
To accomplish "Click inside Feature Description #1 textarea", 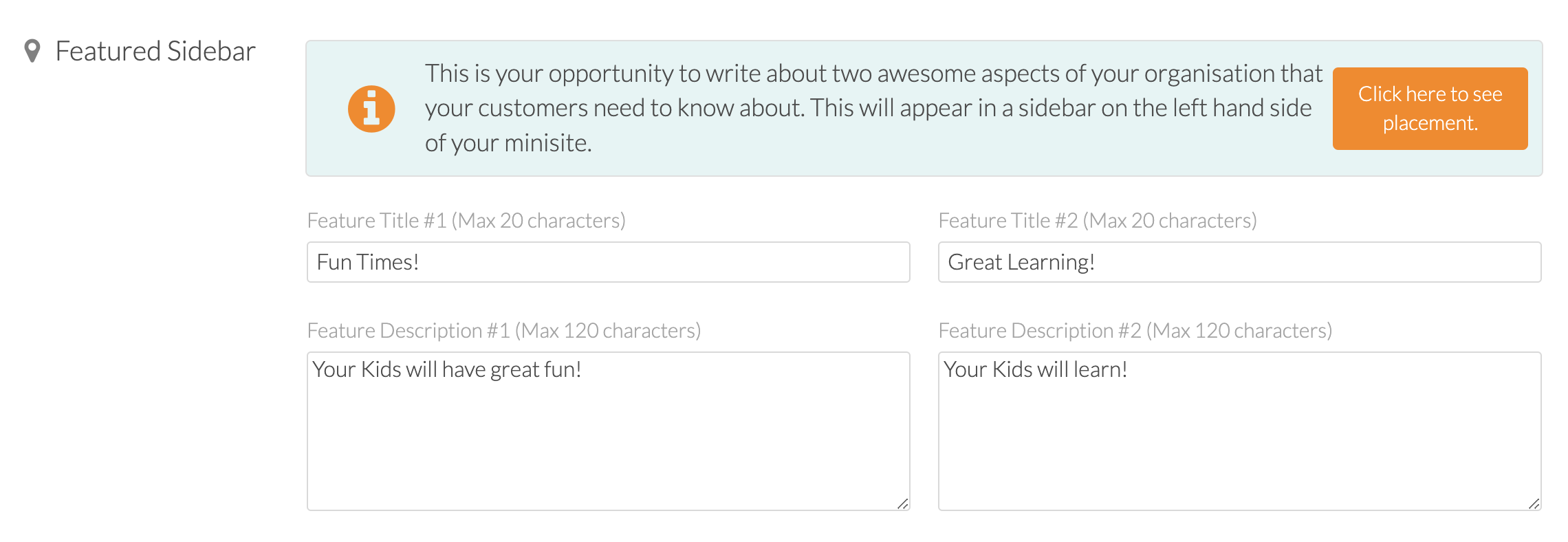I will click(x=609, y=431).
